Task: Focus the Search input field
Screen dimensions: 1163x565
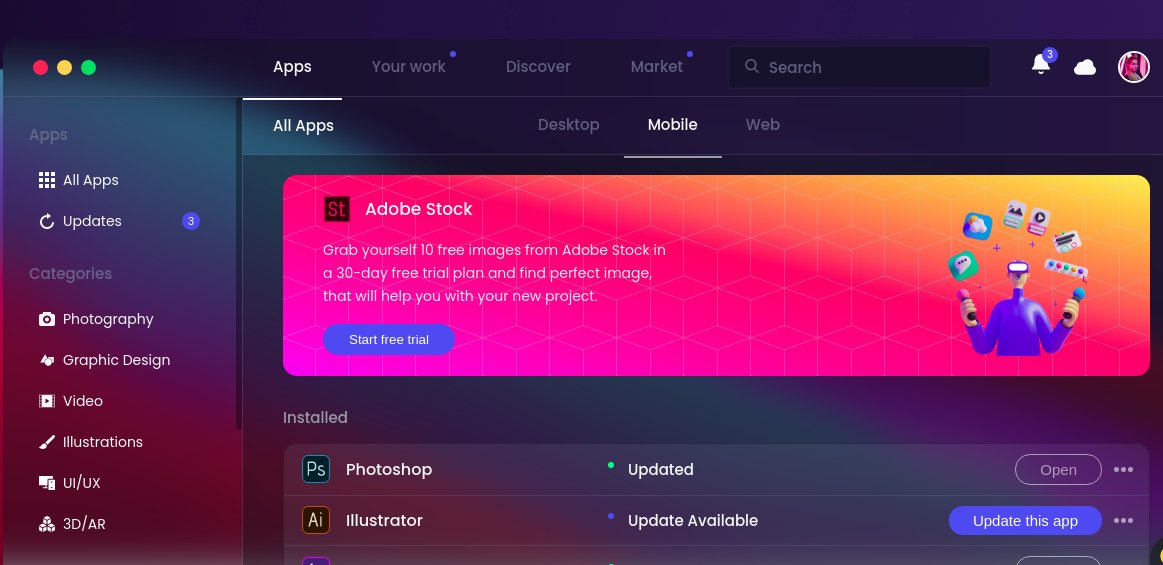Action: pos(859,67)
